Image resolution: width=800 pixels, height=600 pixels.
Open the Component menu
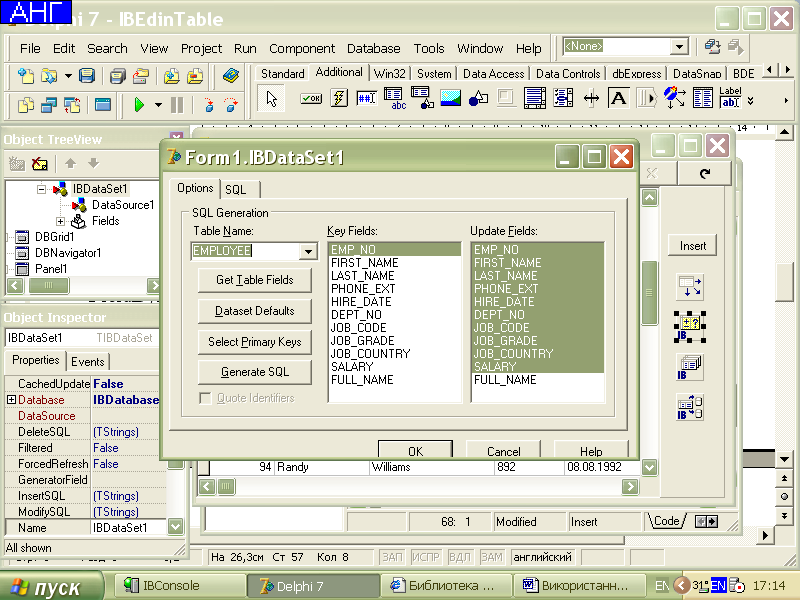coord(302,48)
